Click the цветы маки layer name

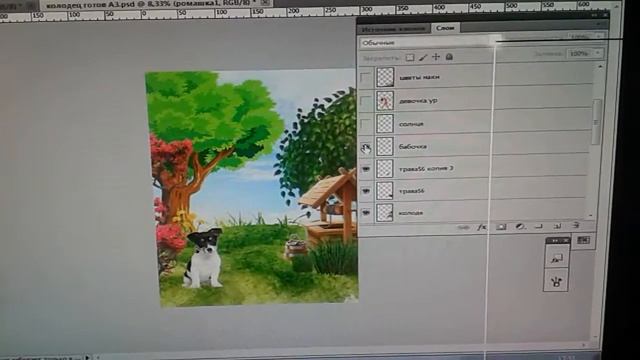point(419,77)
